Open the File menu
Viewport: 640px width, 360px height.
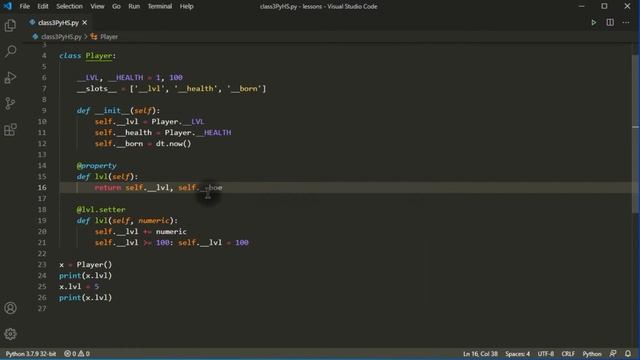[x=24, y=6]
